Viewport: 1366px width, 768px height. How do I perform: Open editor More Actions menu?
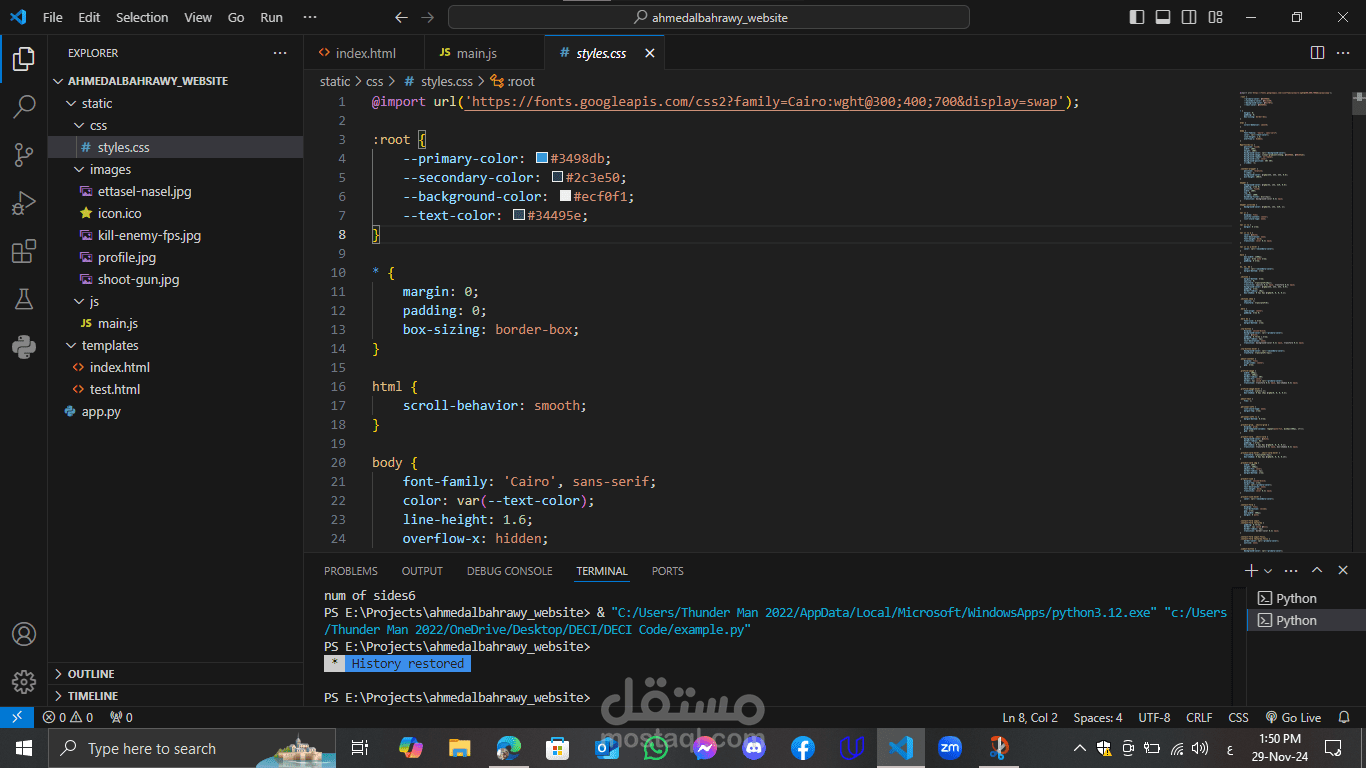pos(1343,53)
